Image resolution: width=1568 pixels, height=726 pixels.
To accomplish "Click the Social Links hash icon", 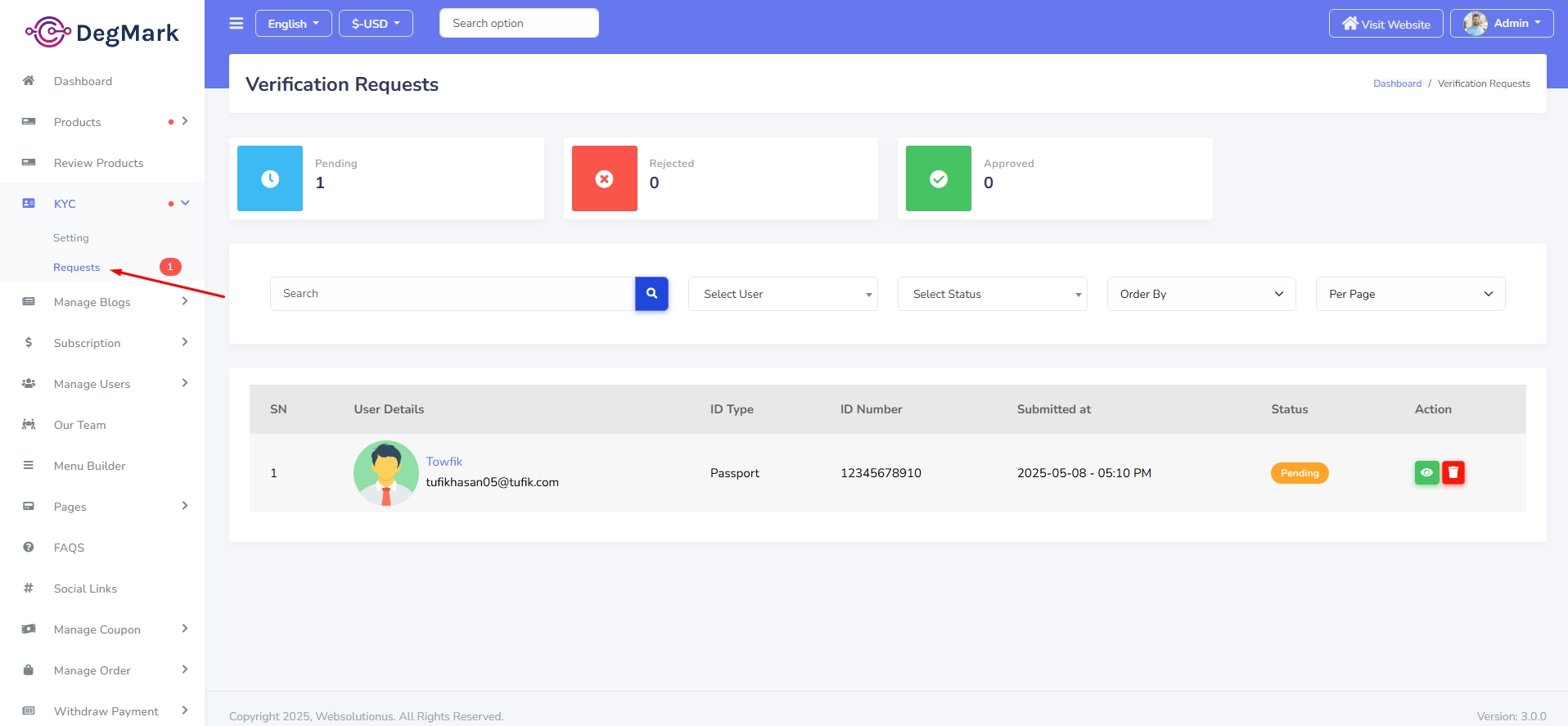I will [x=29, y=588].
